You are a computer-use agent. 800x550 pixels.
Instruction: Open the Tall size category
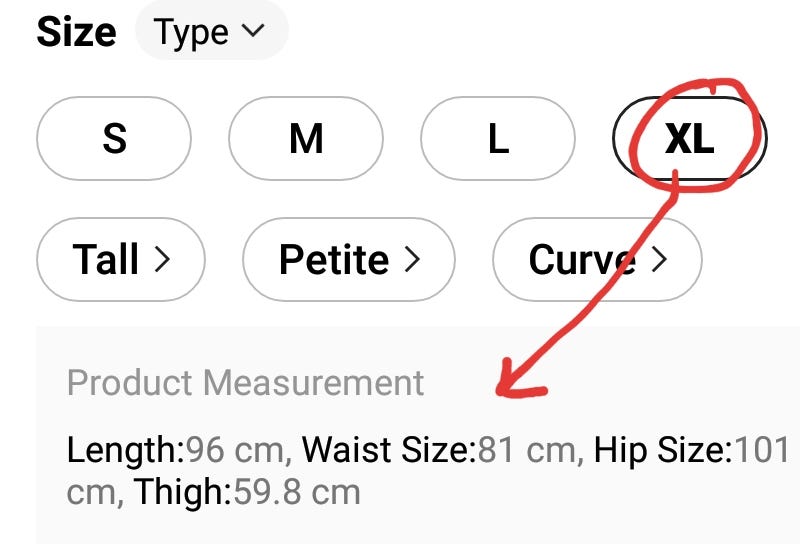pyautogui.click(x=120, y=260)
